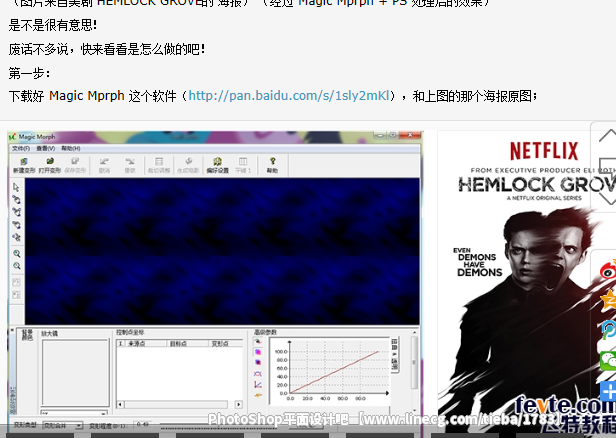Click the blue morph canvas area

[x=222, y=251]
